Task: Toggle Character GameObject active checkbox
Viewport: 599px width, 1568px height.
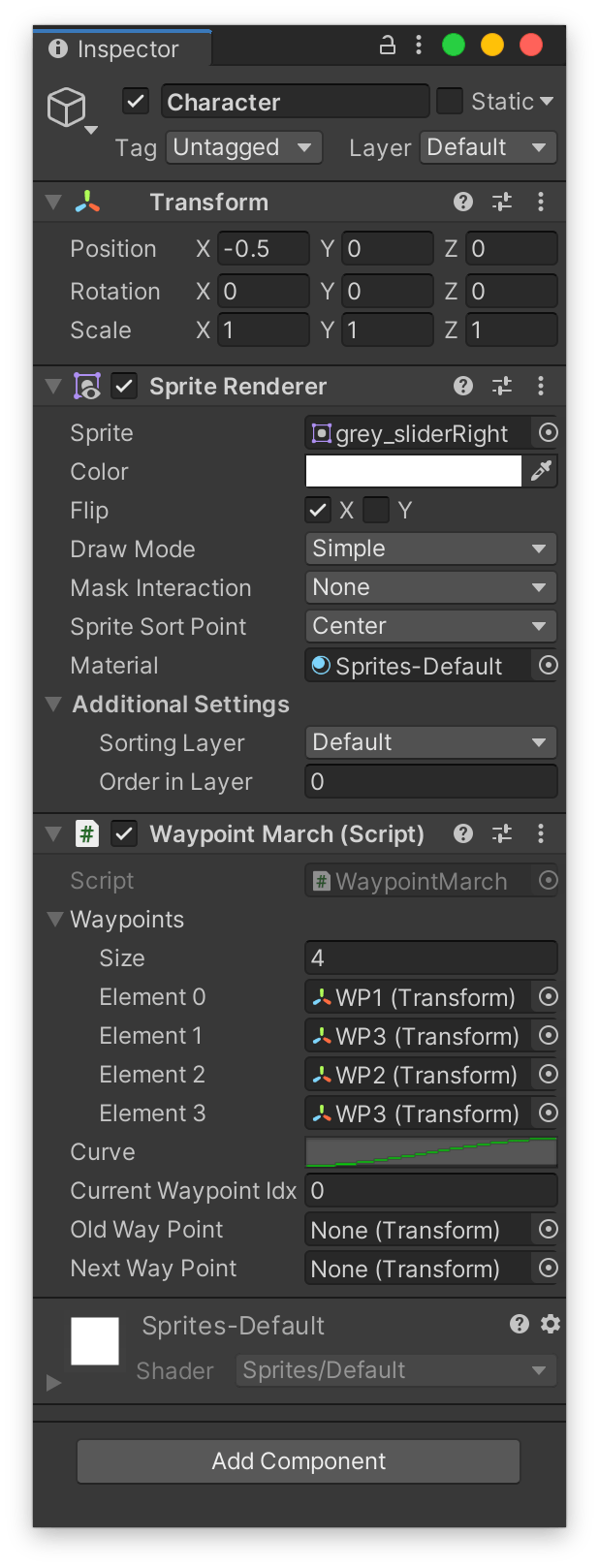Action: pos(136,101)
